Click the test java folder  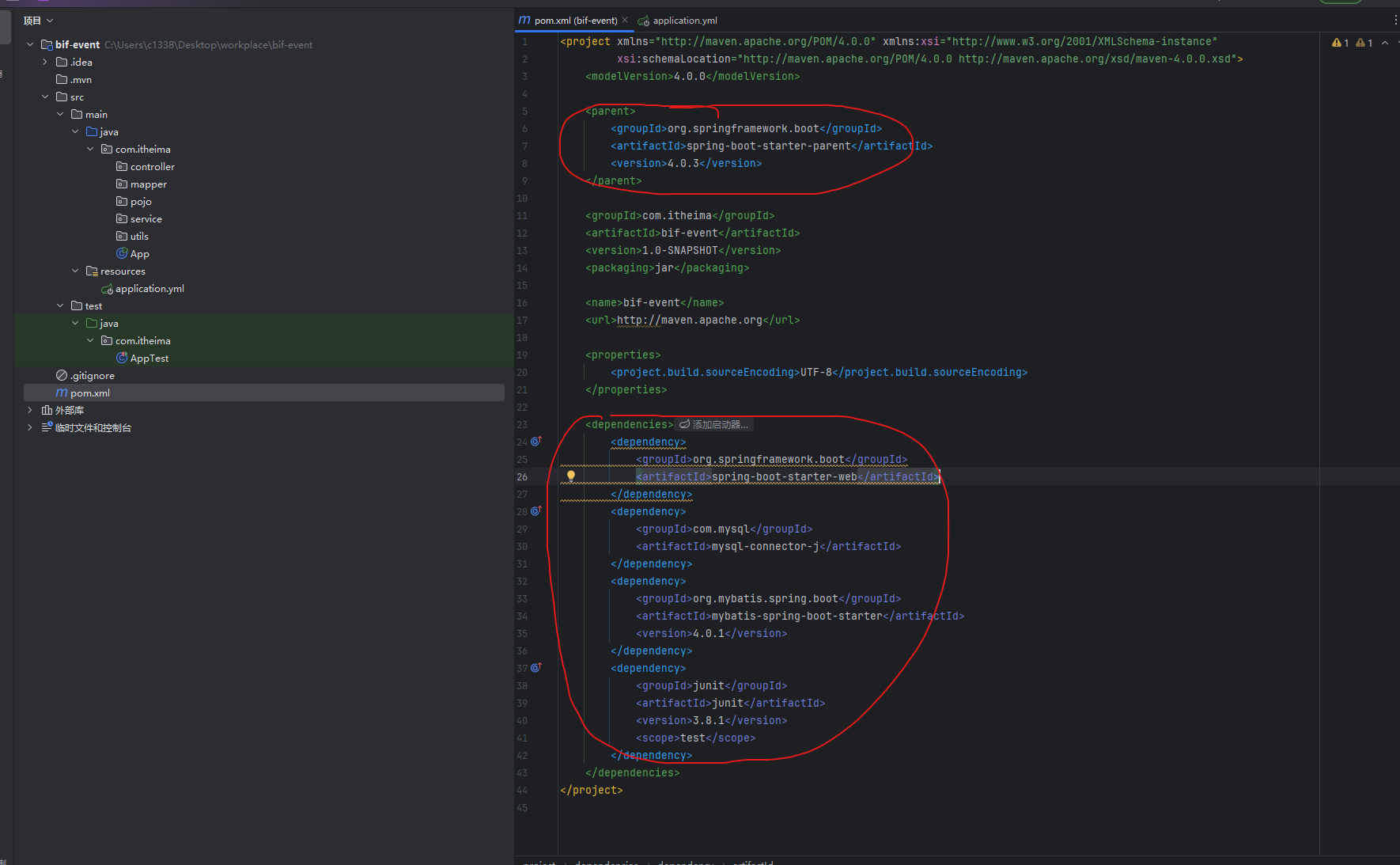point(103,324)
